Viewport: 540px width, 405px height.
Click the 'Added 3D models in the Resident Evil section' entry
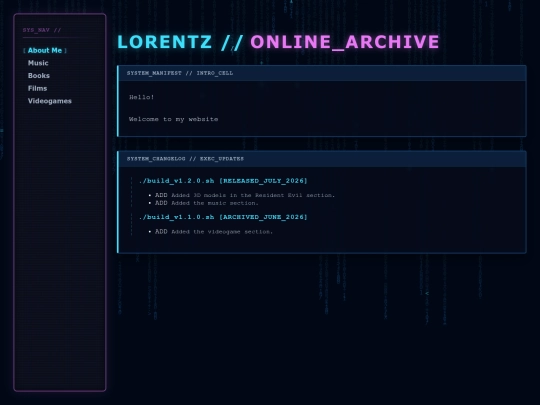point(245,195)
